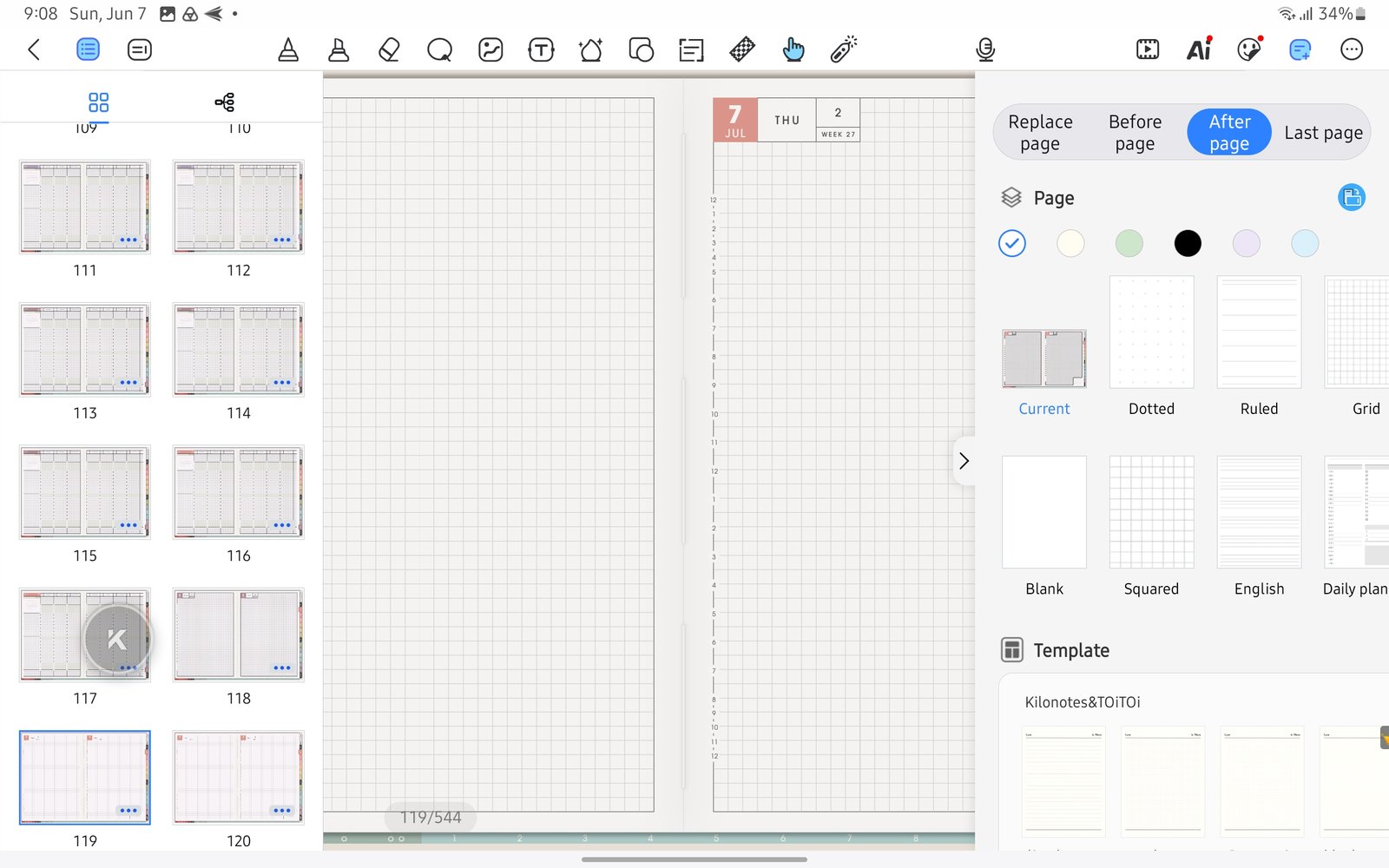Open the add page panel icon
The width and height of the screenshot is (1389, 868).
[1300, 49]
